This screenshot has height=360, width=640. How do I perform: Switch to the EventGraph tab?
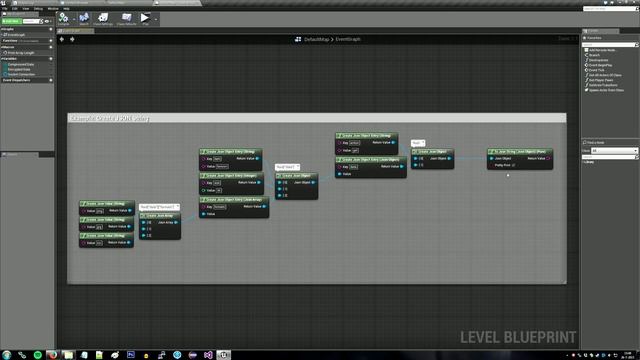pos(76,31)
